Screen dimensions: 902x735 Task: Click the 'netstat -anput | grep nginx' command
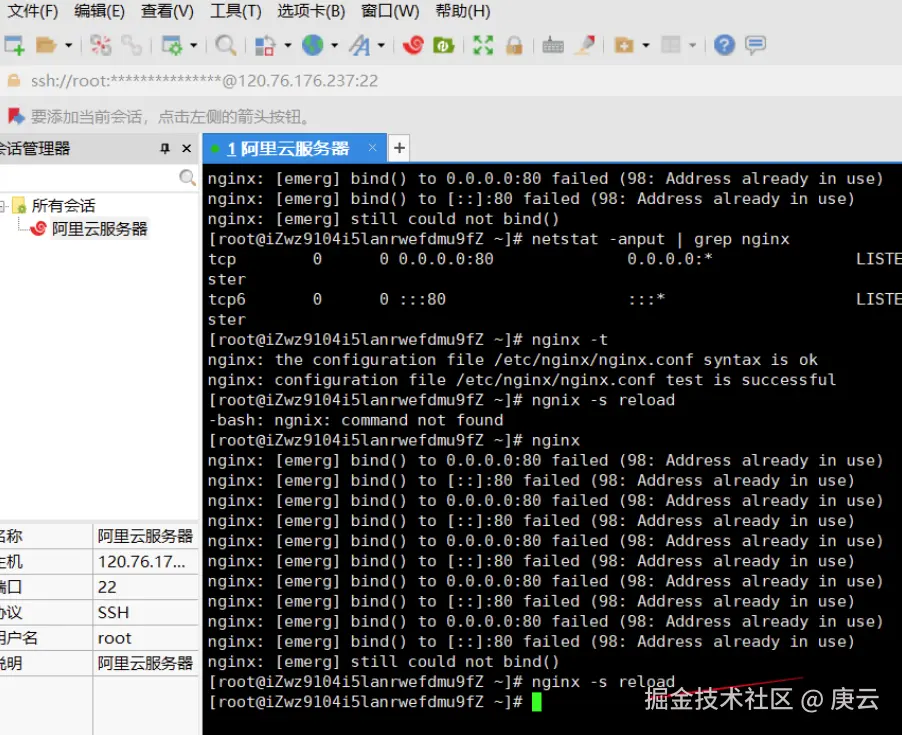(x=660, y=239)
